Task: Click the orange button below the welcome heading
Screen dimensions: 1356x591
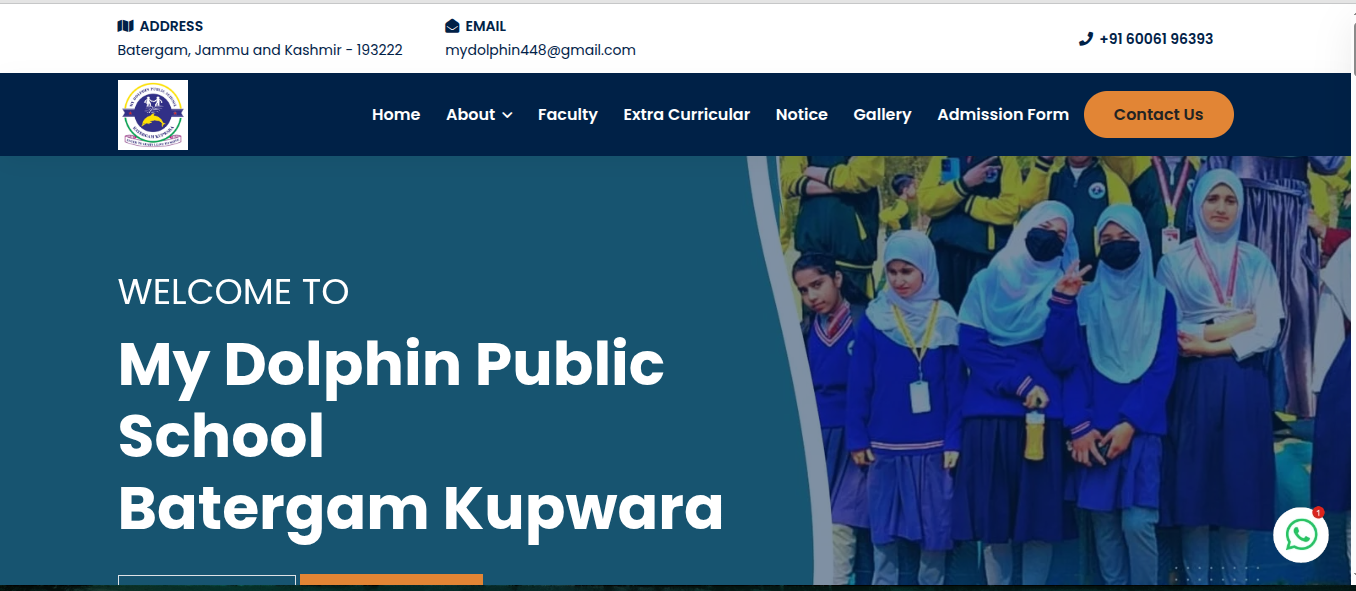Action: click(391, 584)
